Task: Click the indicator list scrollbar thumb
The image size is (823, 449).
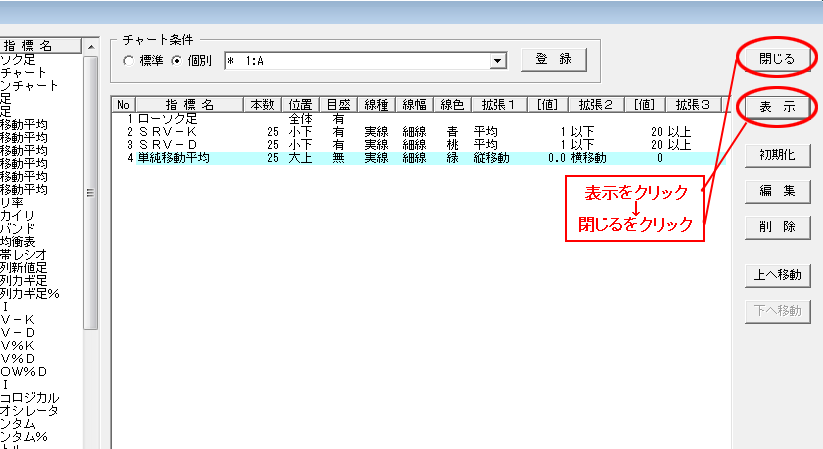Action: (x=91, y=193)
